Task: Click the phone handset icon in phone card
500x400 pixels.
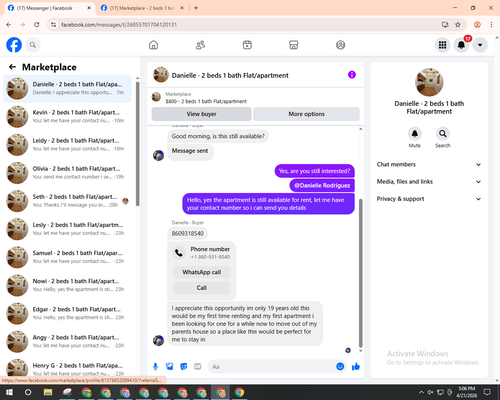Action: (x=179, y=253)
